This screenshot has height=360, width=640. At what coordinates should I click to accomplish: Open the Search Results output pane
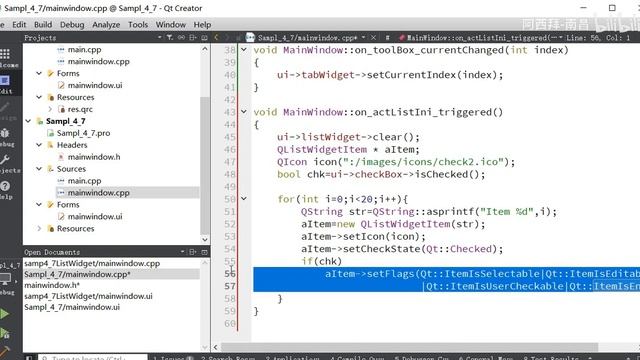[x=228, y=358]
